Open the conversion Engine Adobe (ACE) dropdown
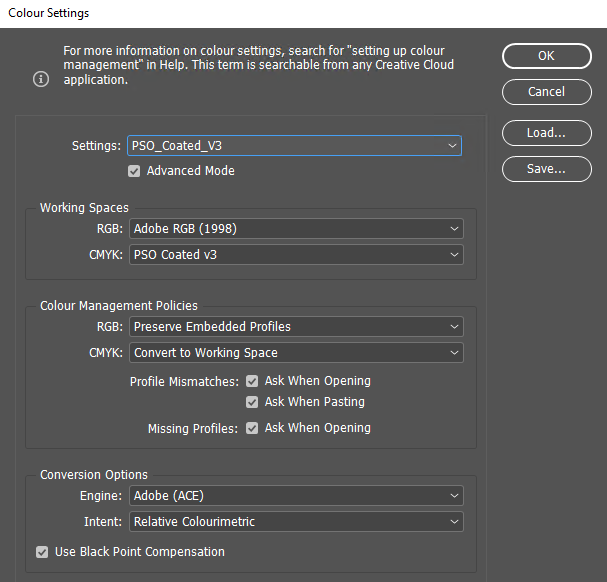Screen dimensions: 607x582 (296, 496)
